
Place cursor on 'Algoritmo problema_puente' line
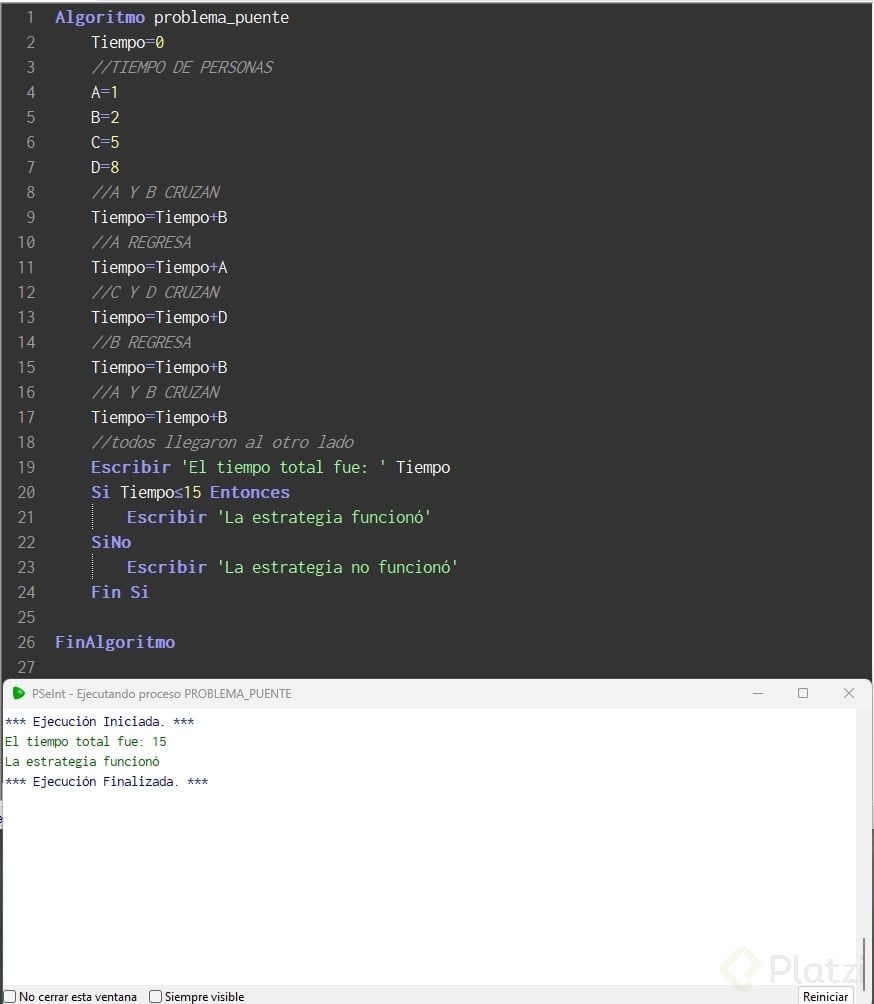(172, 17)
